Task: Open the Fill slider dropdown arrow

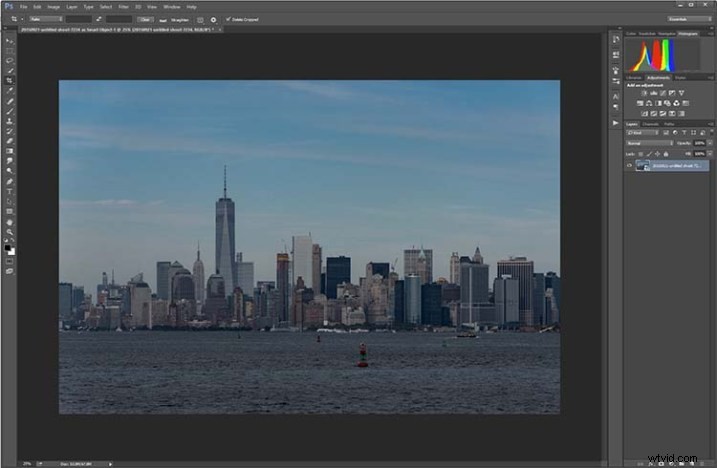Action: tap(710, 154)
